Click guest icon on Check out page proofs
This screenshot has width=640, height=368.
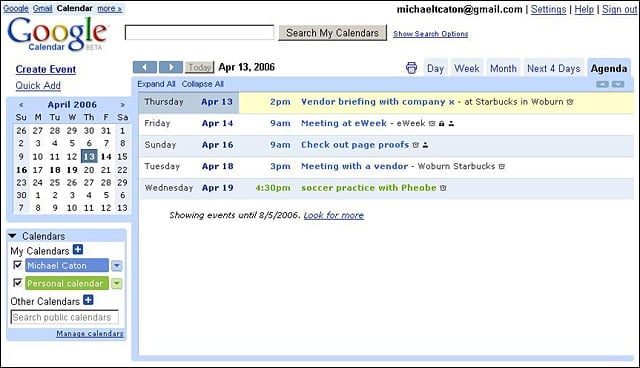[425, 145]
